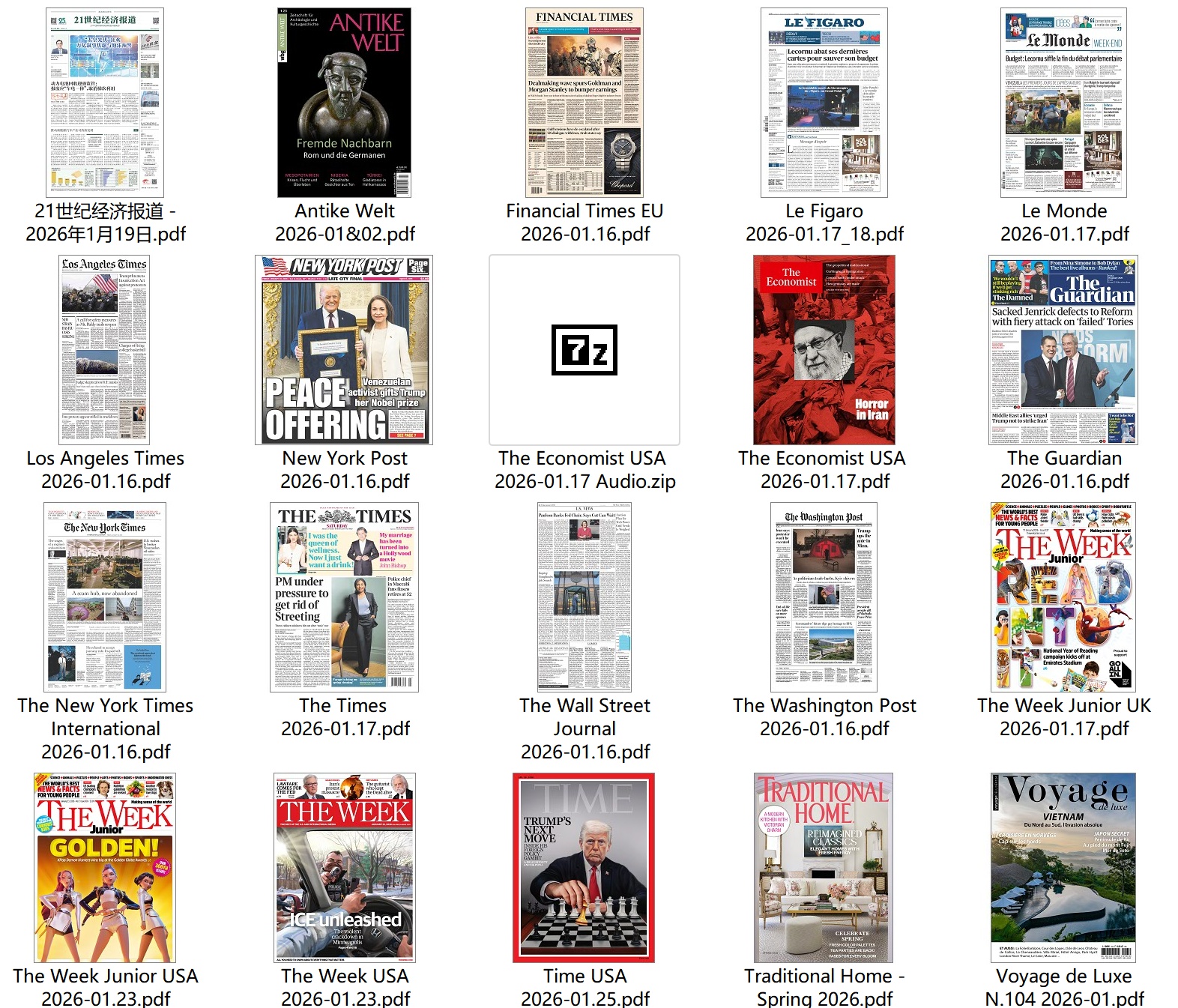Open The New York Times International thumbnail
Image resolution: width=1178 pixels, height=1008 pixels.
(x=104, y=597)
